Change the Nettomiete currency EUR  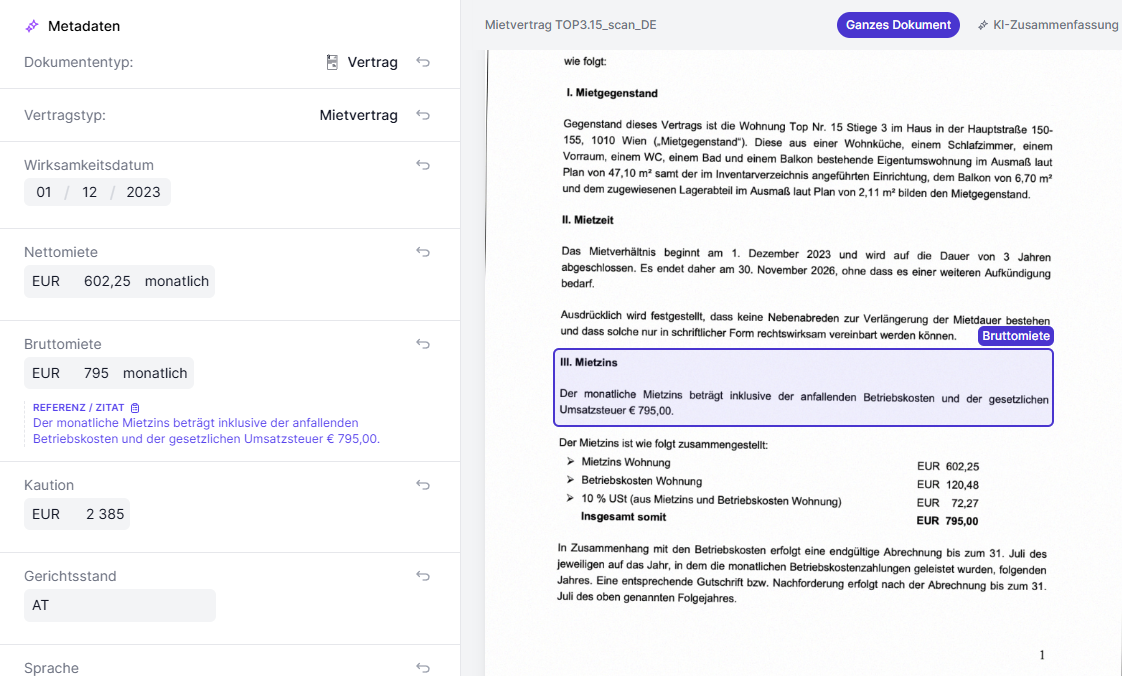46,281
